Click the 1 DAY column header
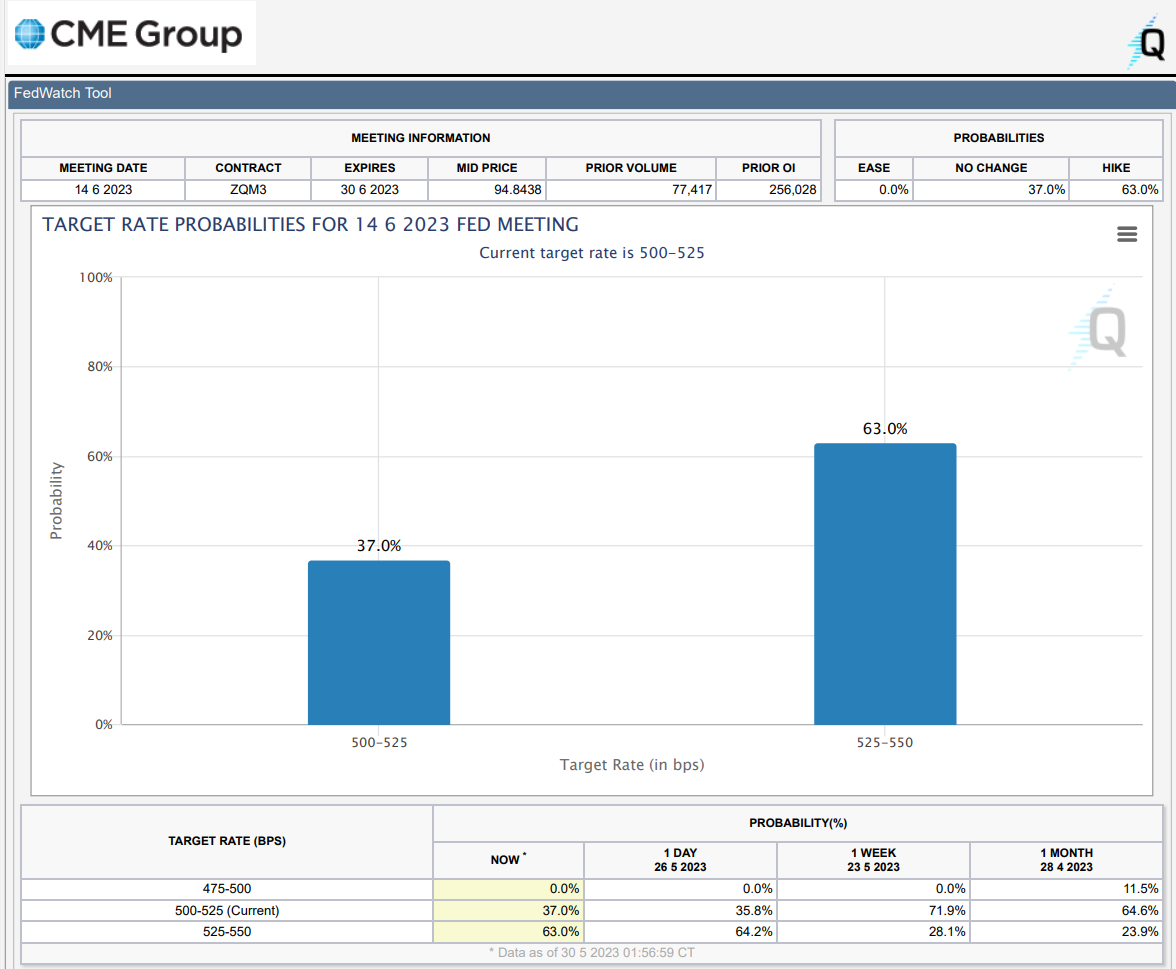The width and height of the screenshot is (1176, 969). 680,859
